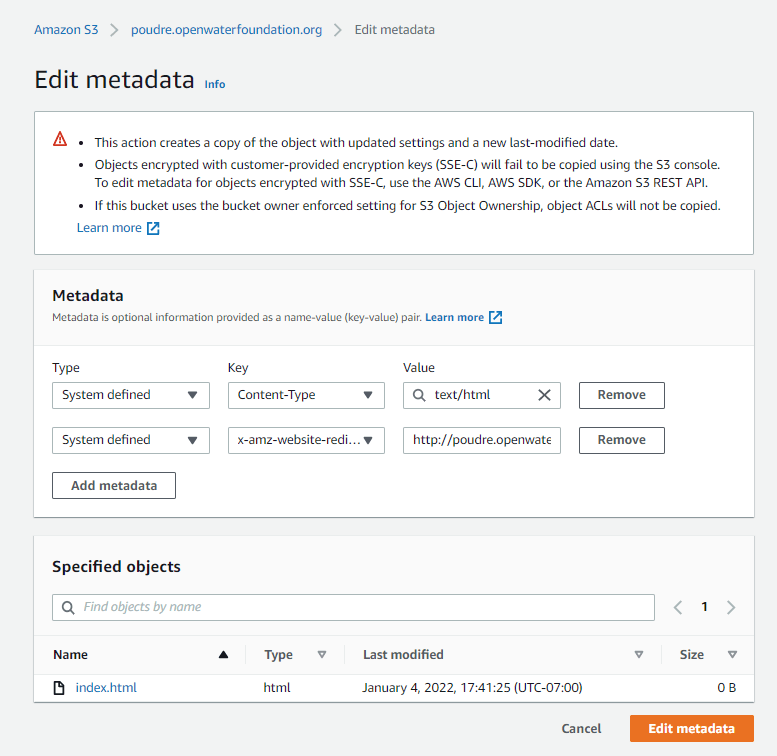The image size is (777, 756).
Task: Click the Name column header
Action: tap(70, 655)
